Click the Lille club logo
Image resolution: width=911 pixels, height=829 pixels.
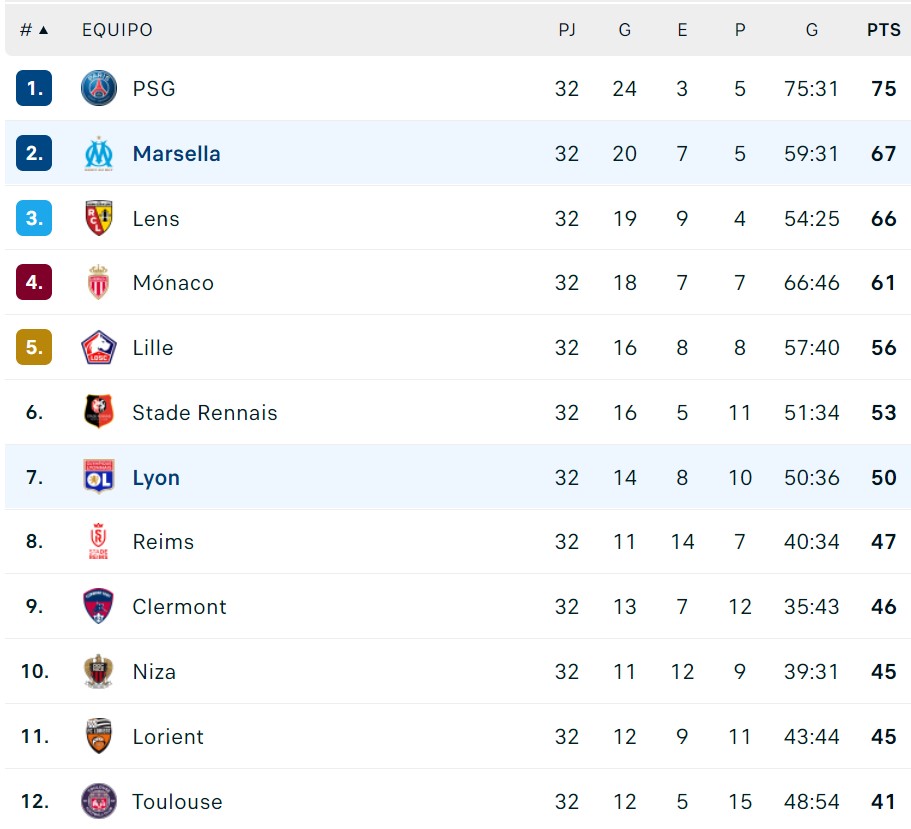[99, 348]
